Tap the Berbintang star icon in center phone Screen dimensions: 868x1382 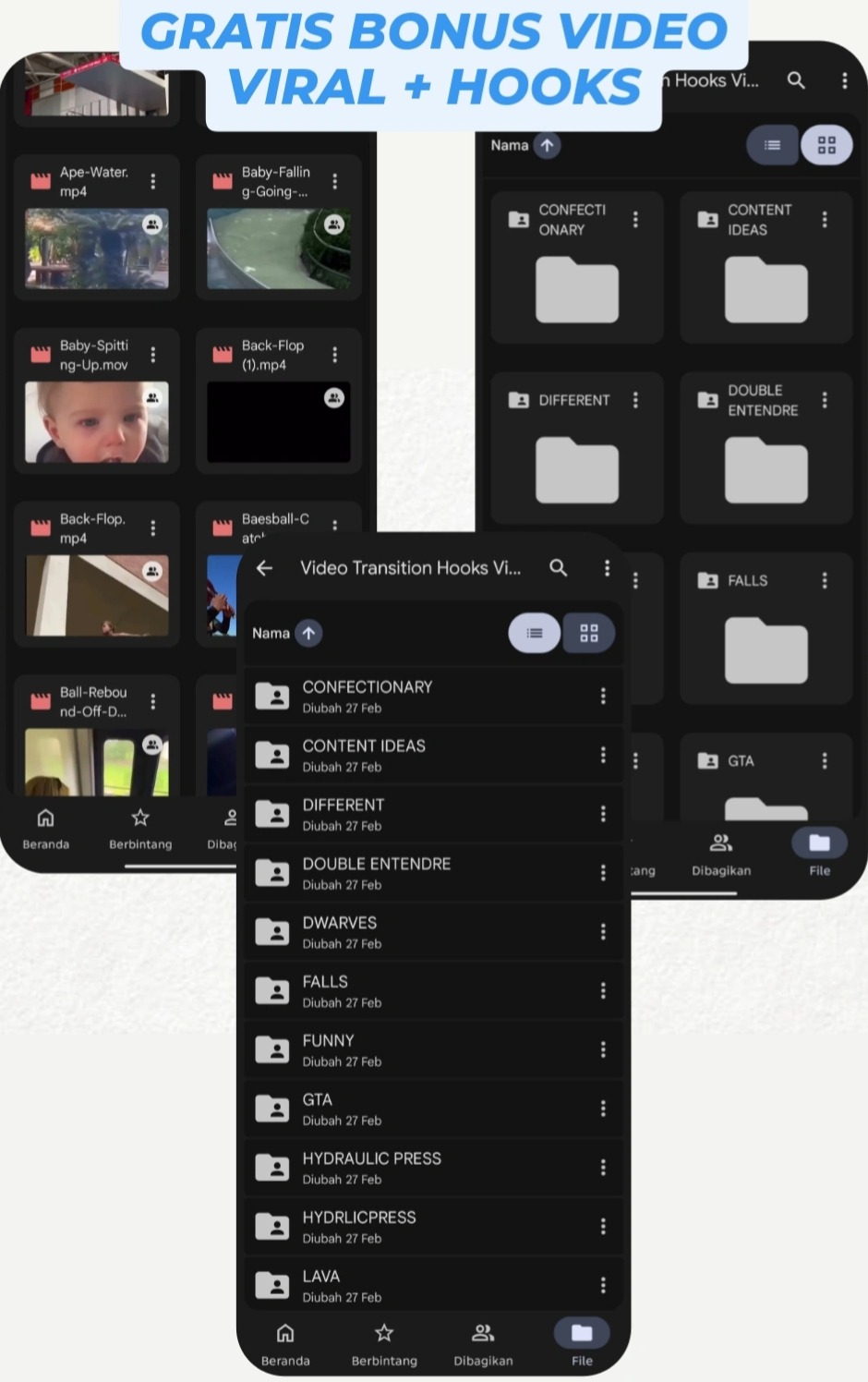(x=384, y=1333)
